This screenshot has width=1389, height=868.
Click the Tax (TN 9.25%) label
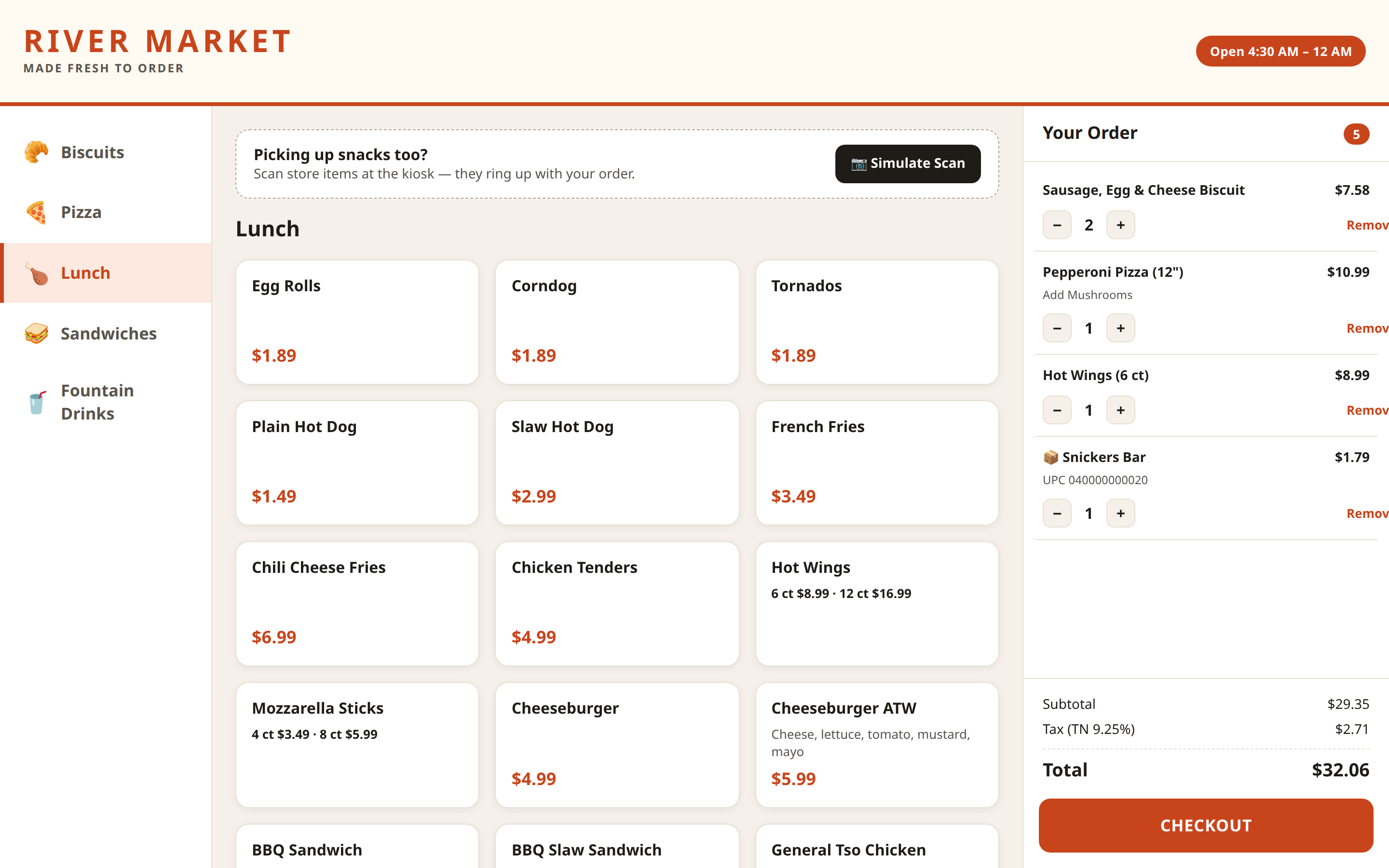pos(1088,729)
